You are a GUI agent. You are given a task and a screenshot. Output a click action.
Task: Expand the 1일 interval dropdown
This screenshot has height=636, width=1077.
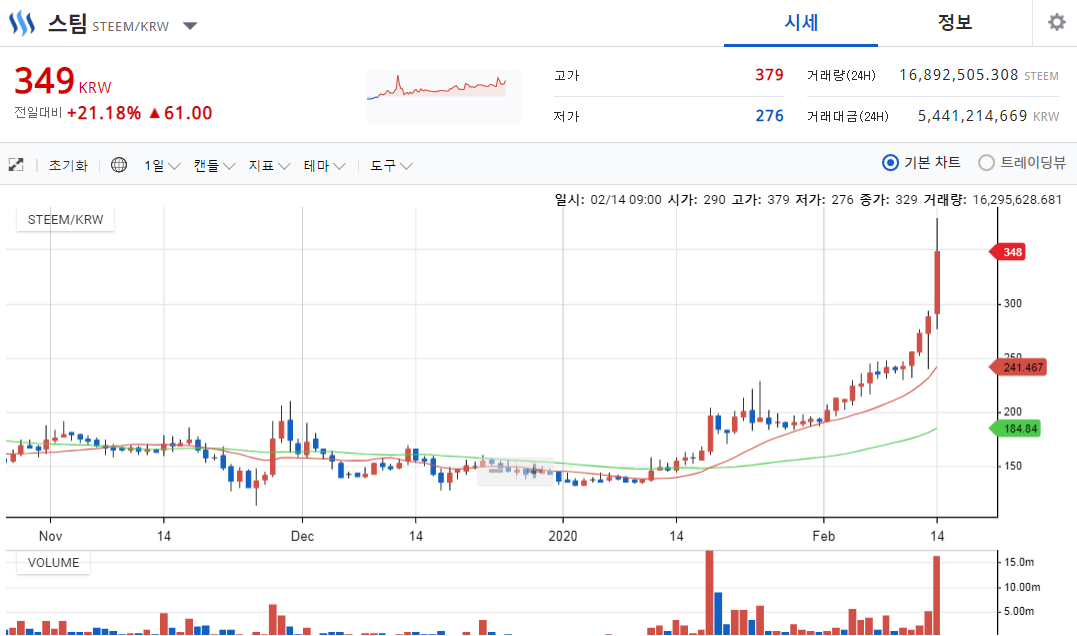tap(161, 166)
